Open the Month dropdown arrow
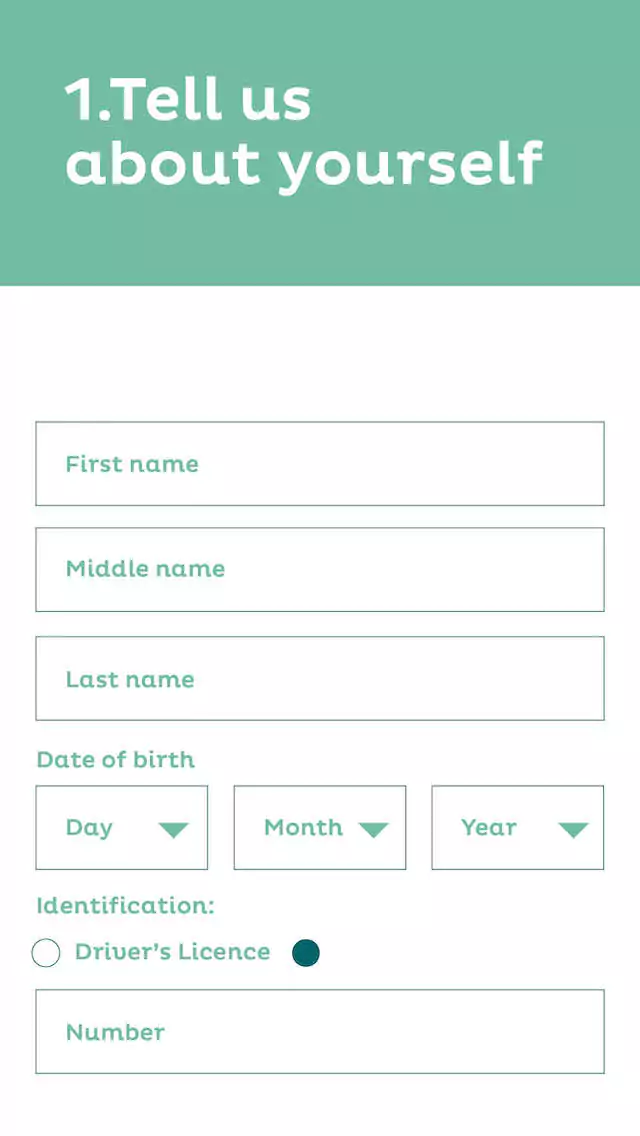 pos(375,828)
